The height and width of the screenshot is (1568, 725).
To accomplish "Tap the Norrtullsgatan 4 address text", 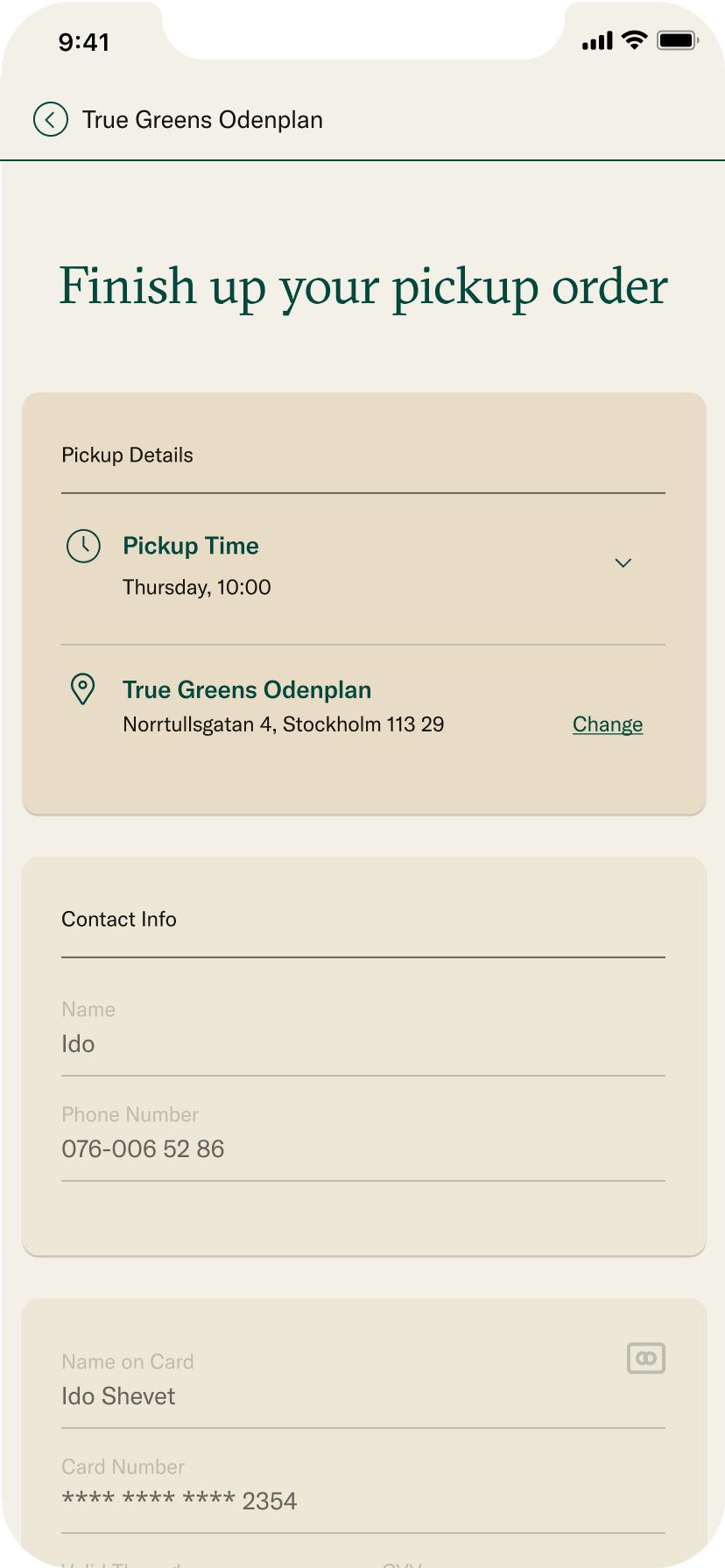I will point(283,724).
